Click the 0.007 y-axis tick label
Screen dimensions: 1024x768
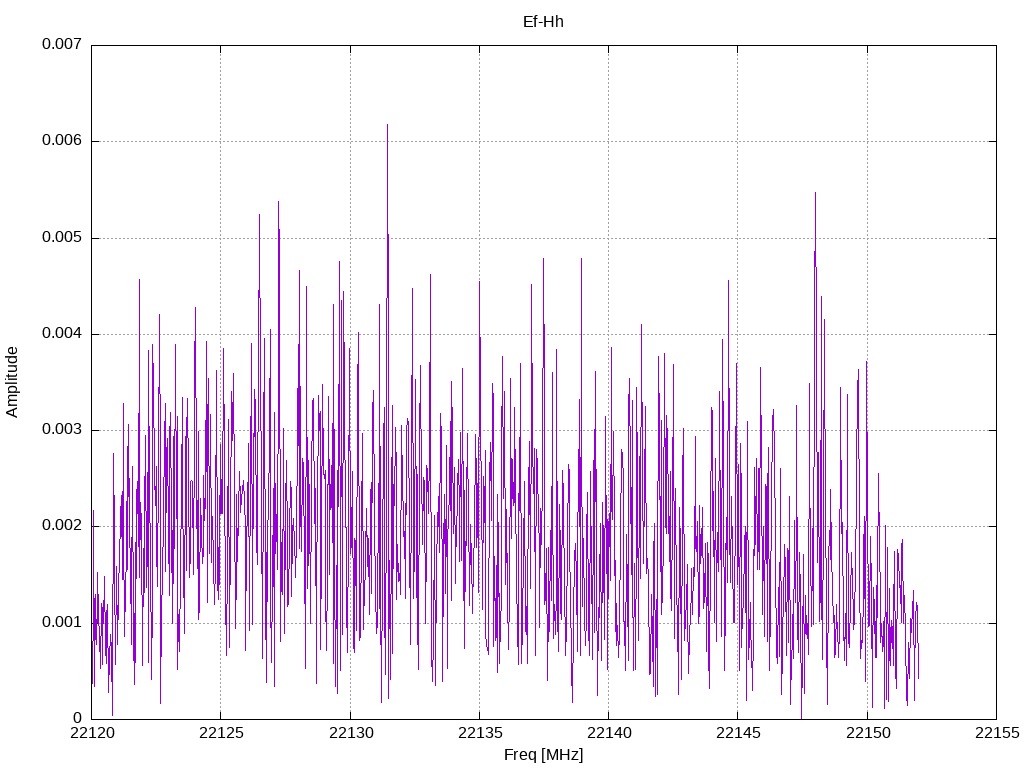click(62, 44)
